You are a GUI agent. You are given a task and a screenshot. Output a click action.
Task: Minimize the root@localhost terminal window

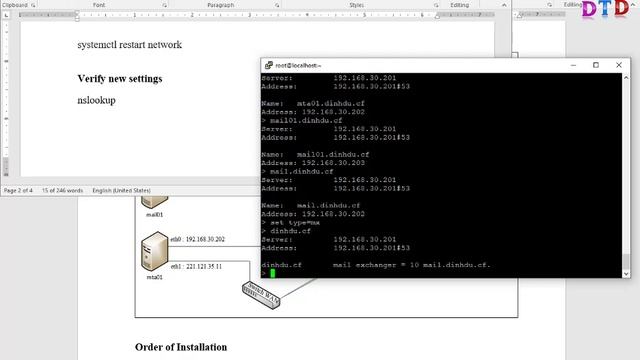pos(573,65)
